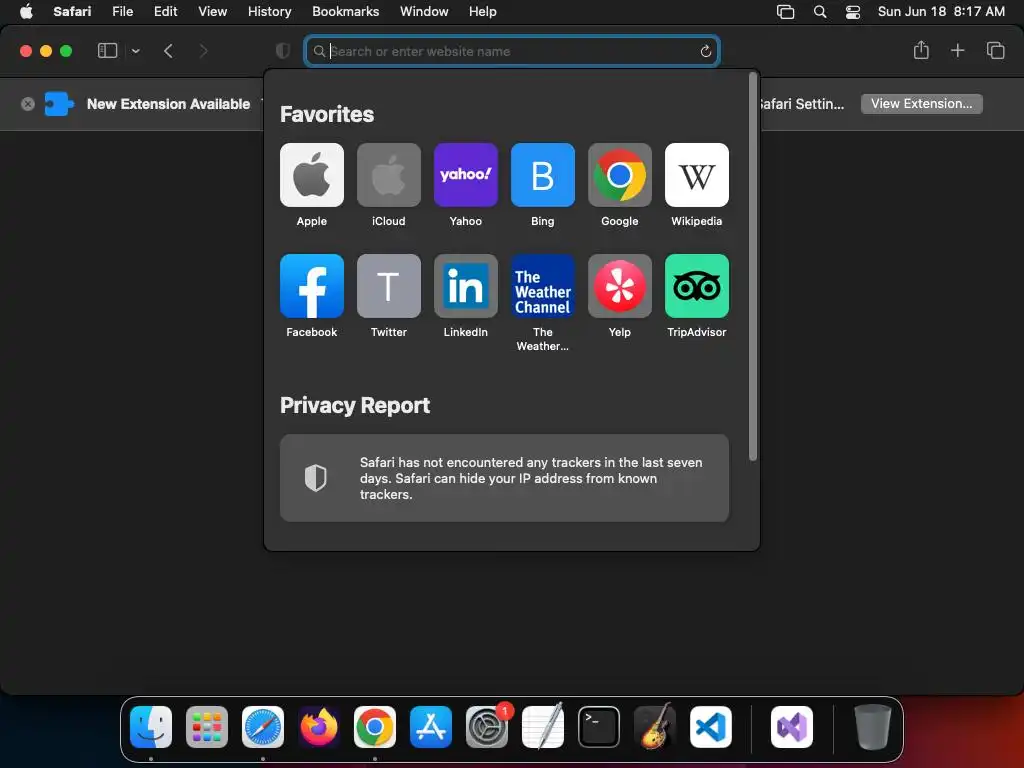Screen dimensions: 1024x768
Task: Open Finder from the Dock
Action: tap(151, 727)
